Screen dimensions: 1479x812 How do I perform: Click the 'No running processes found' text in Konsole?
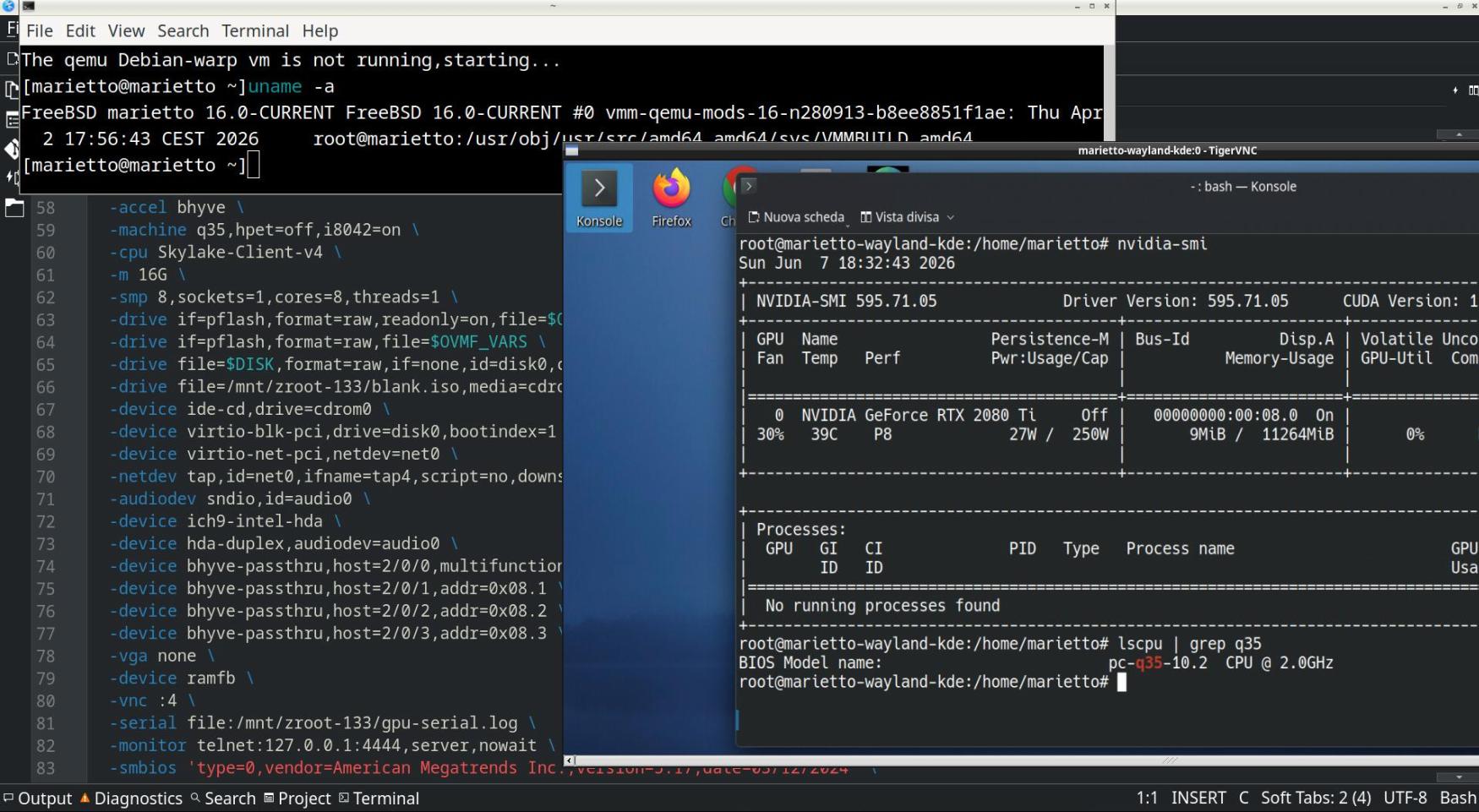coord(882,606)
